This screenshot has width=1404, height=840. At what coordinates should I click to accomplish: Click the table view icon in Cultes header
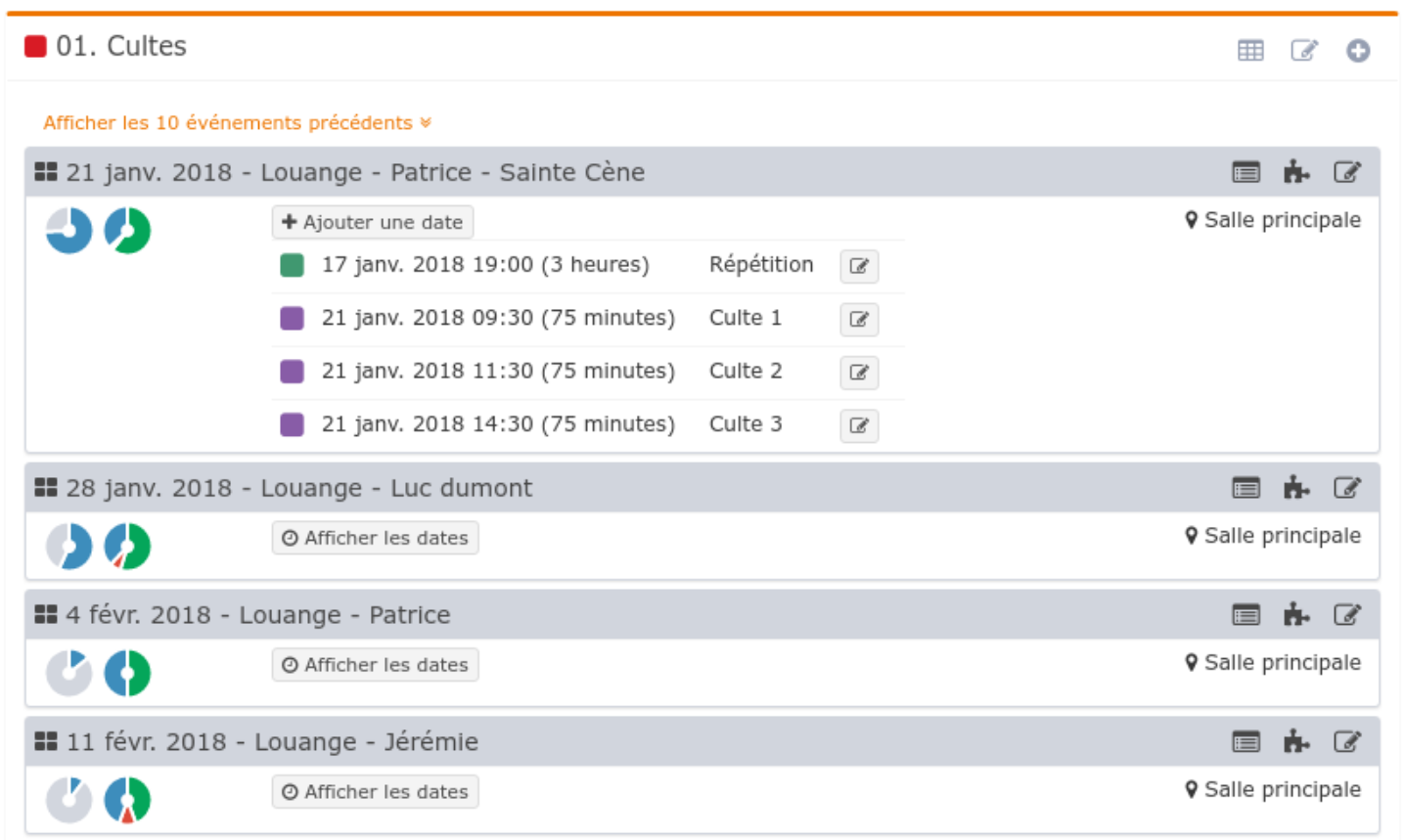pyautogui.click(x=1250, y=51)
